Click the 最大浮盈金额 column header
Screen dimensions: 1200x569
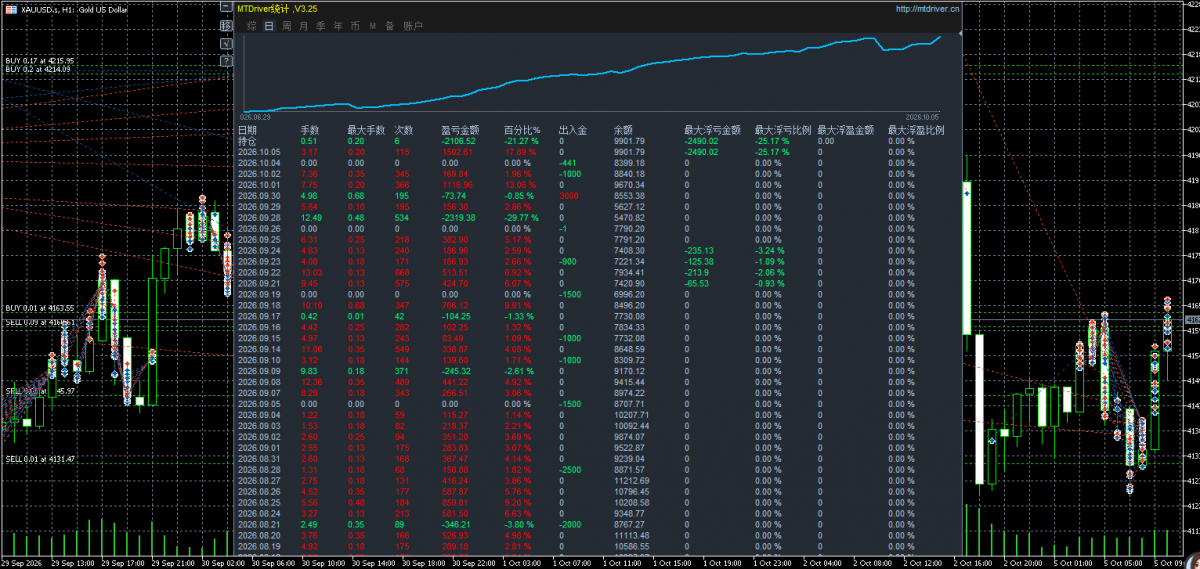[x=846, y=130]
